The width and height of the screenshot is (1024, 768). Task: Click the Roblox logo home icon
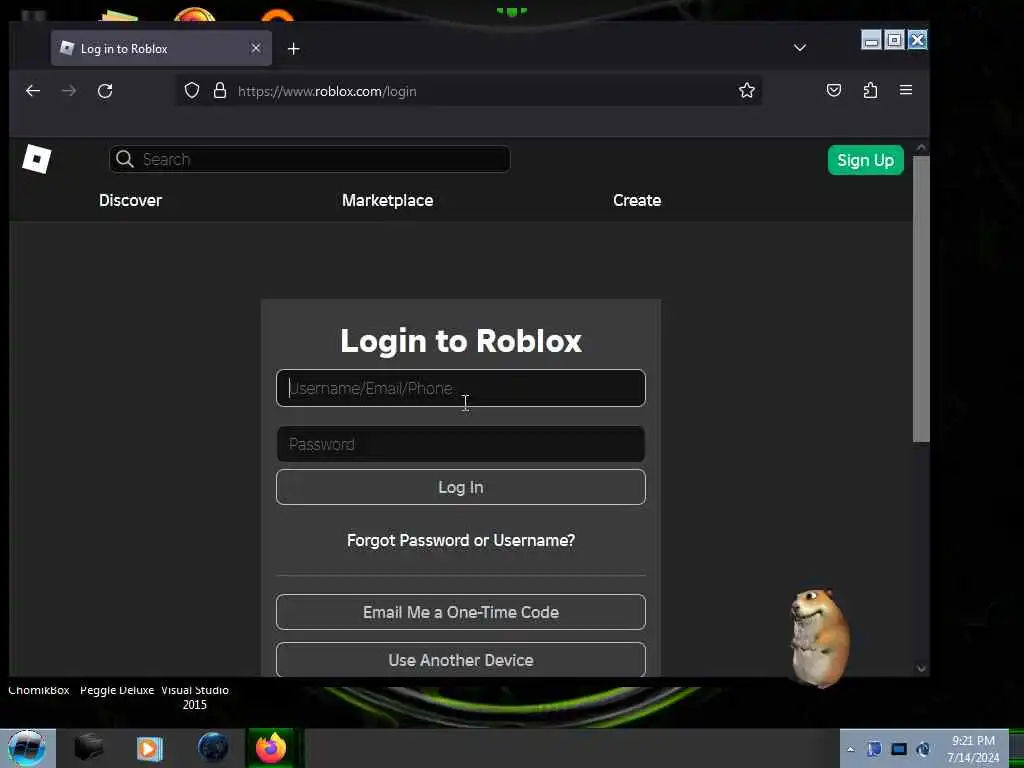coord(37,159)
